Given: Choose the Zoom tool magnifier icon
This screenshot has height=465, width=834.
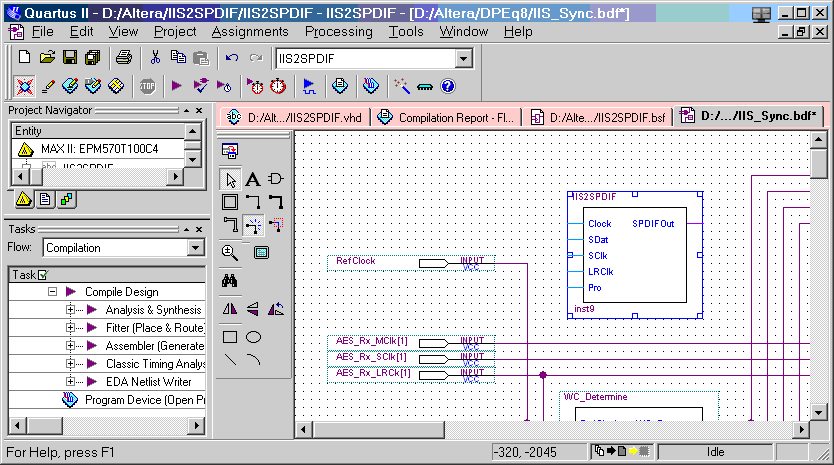Looking at the screenshot, I should 230,252.
